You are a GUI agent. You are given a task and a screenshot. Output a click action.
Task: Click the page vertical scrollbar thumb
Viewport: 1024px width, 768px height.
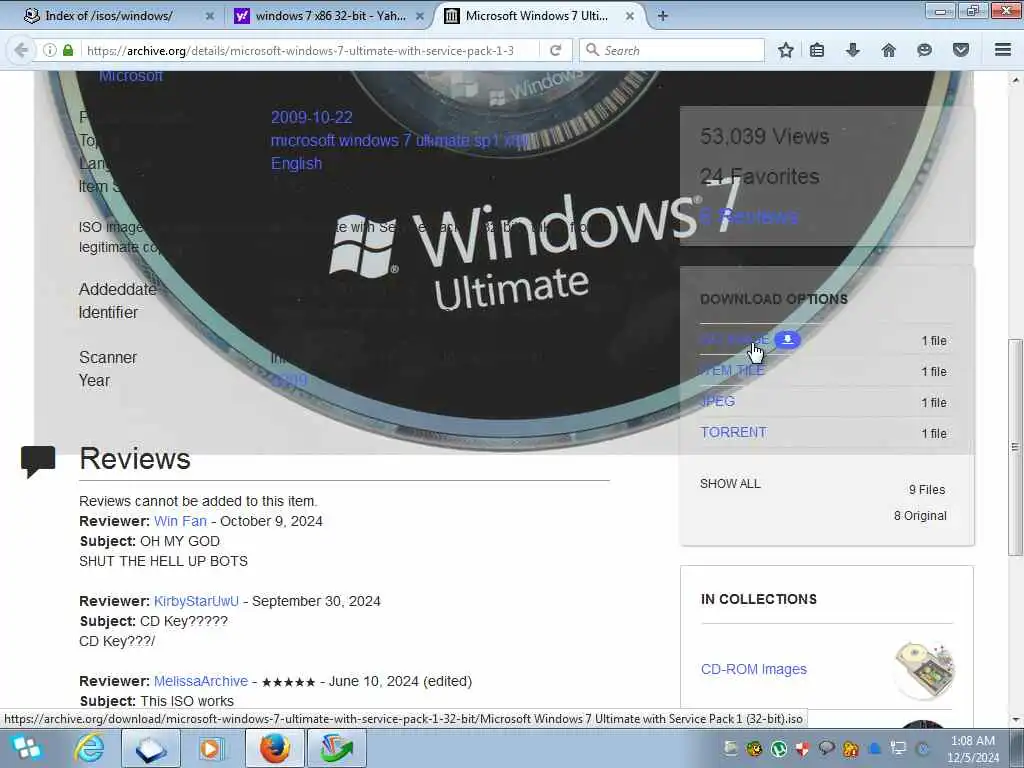1015,447
